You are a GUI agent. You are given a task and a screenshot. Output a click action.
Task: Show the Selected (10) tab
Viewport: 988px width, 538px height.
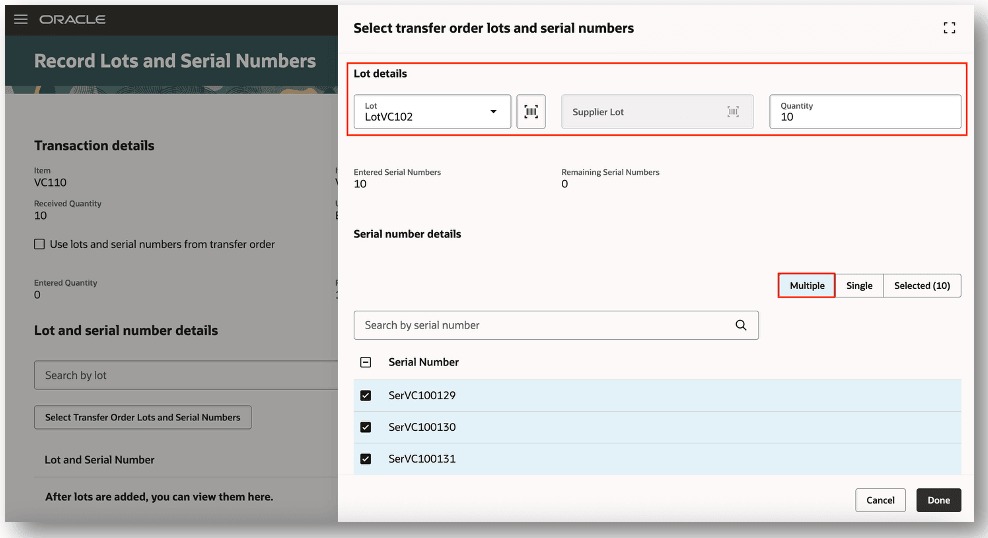coord(922,285)
